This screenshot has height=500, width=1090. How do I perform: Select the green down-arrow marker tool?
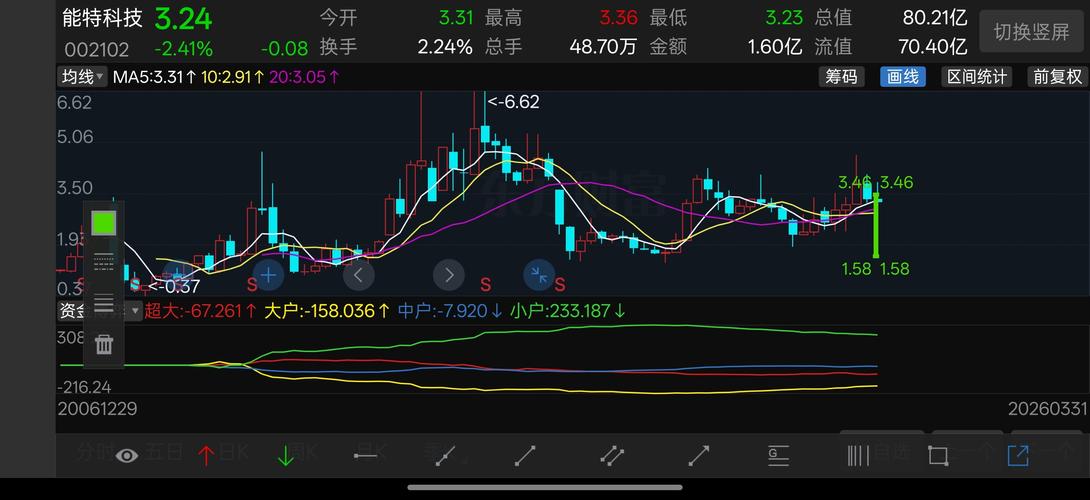click(286, 455)
